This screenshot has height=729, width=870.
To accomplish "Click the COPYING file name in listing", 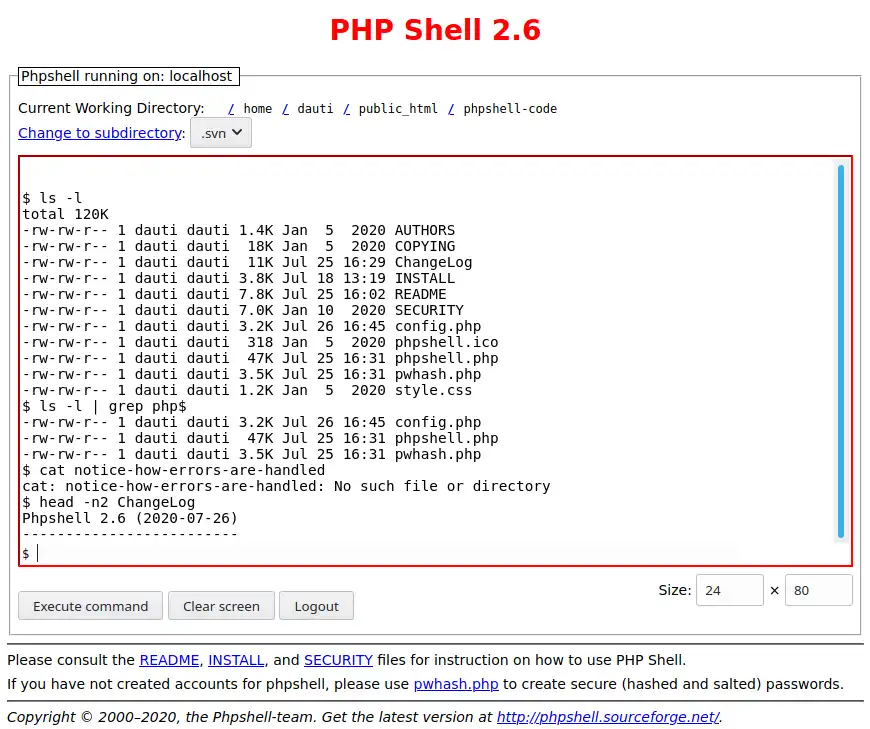I will pos(425,246).
